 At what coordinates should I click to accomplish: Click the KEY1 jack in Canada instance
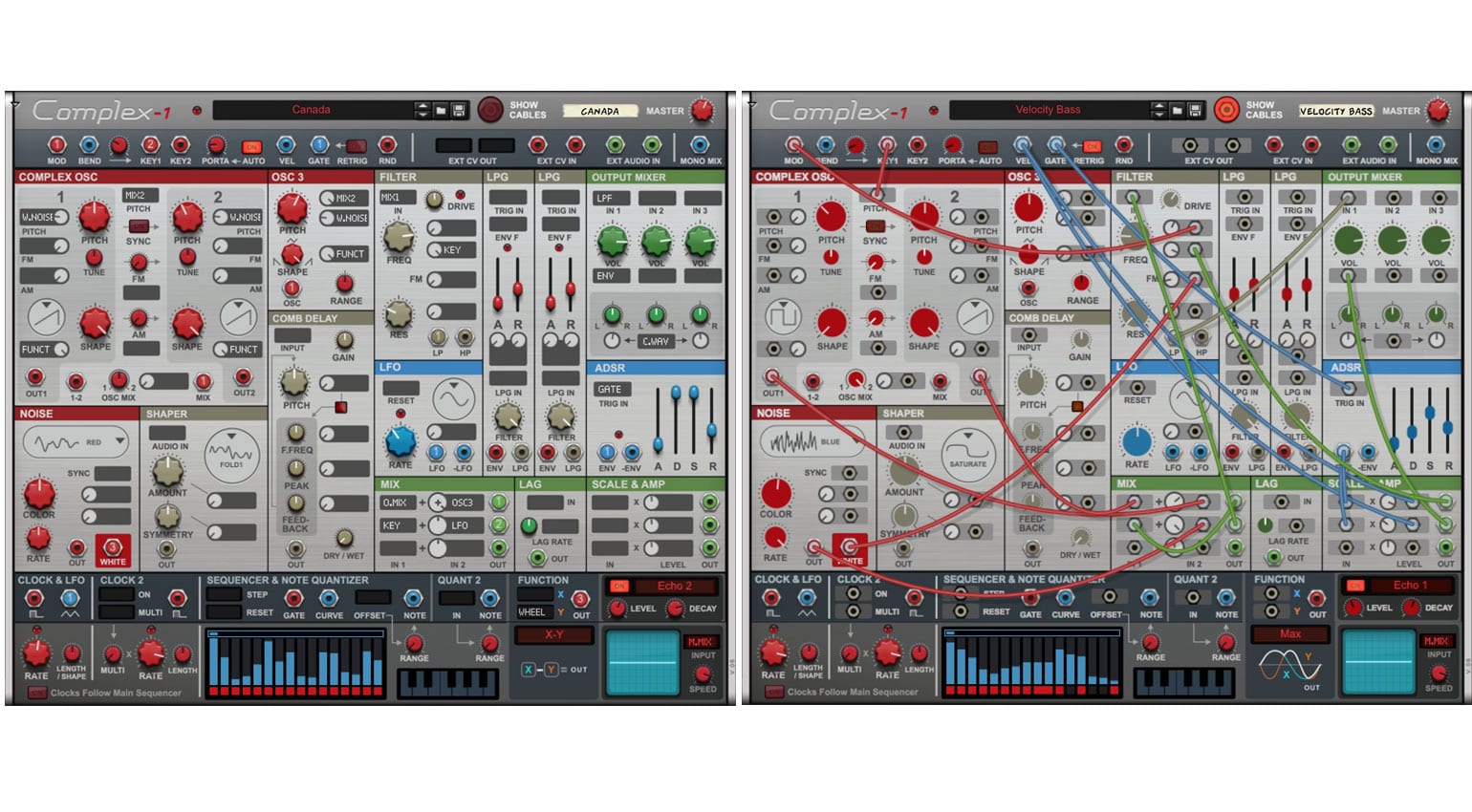tap(150, 145)
